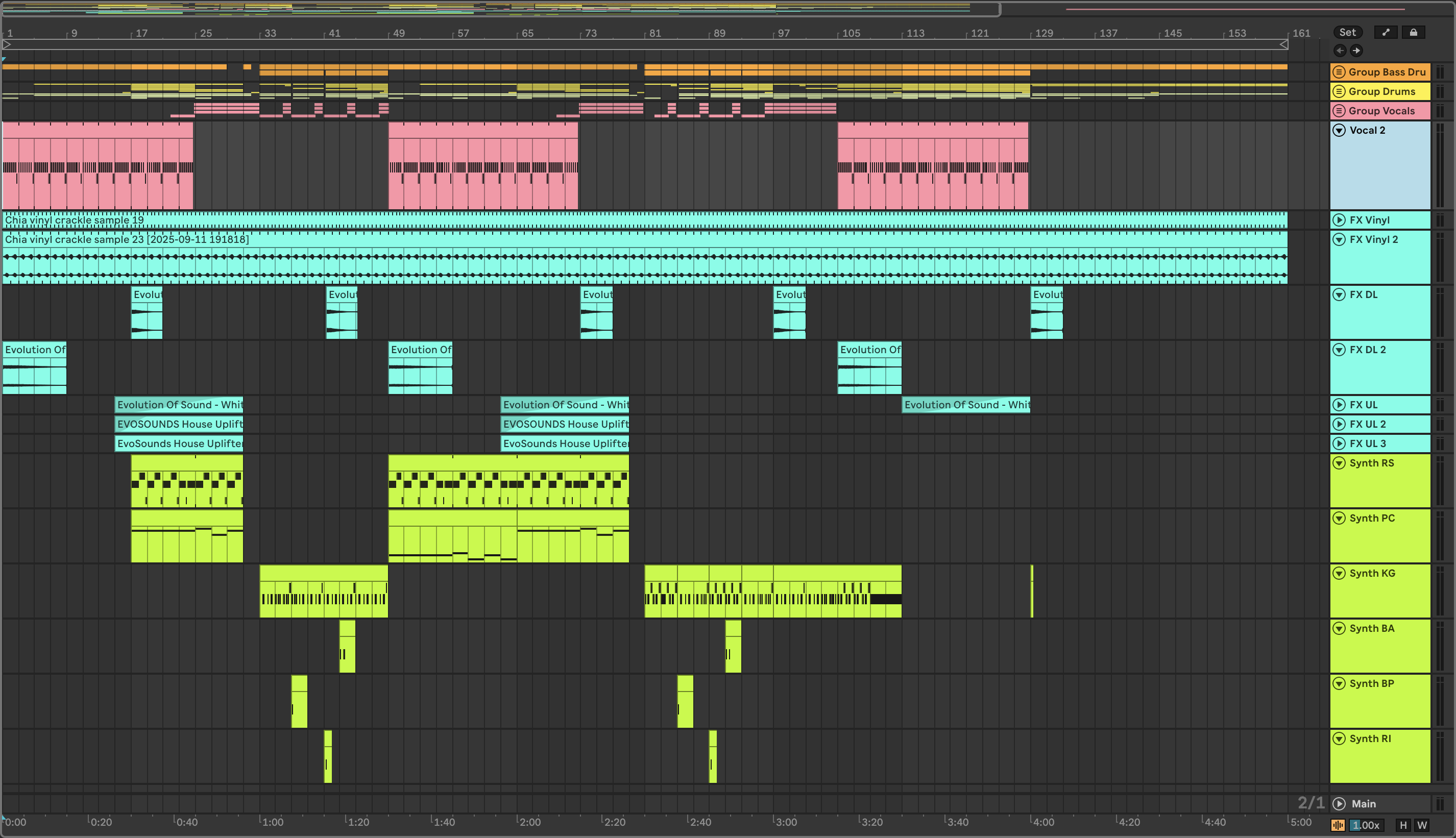Select the Synth KG track name
The height and width of the screenshot is (838, 1456).
click(x=1372, y=573)
